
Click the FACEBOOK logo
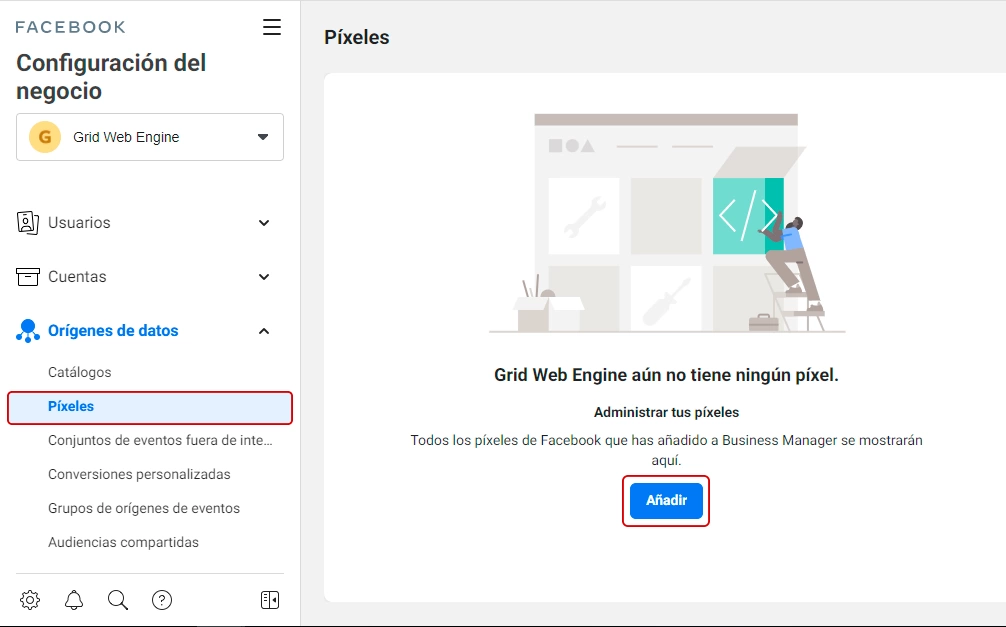[x=71, y=27]
